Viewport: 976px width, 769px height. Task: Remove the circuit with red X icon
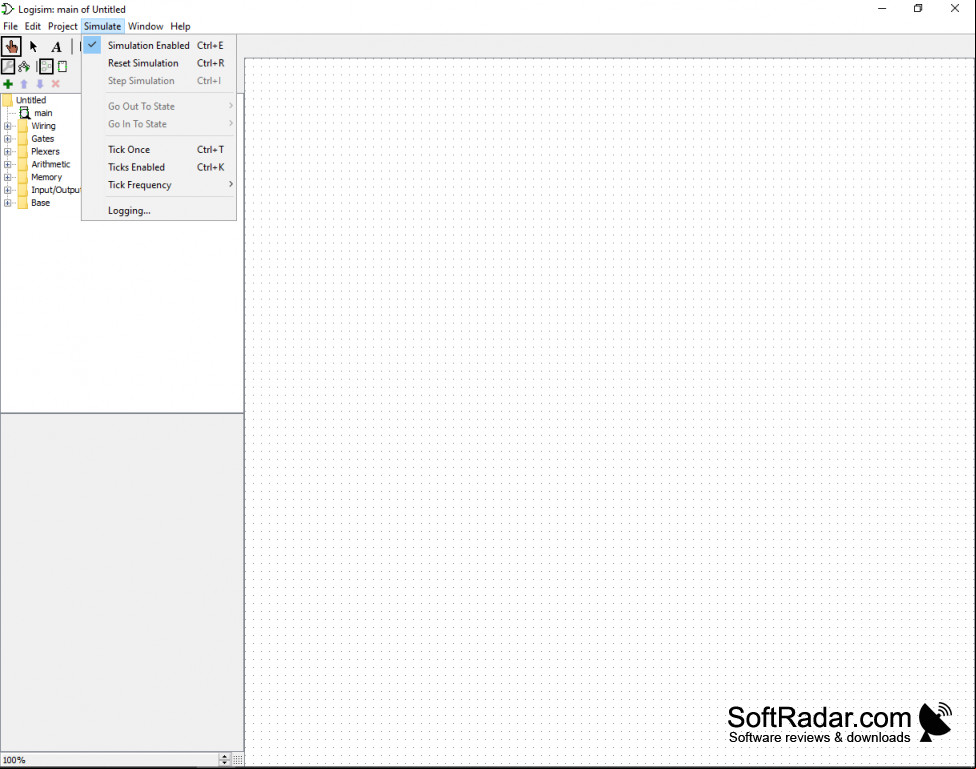[55, 83]
